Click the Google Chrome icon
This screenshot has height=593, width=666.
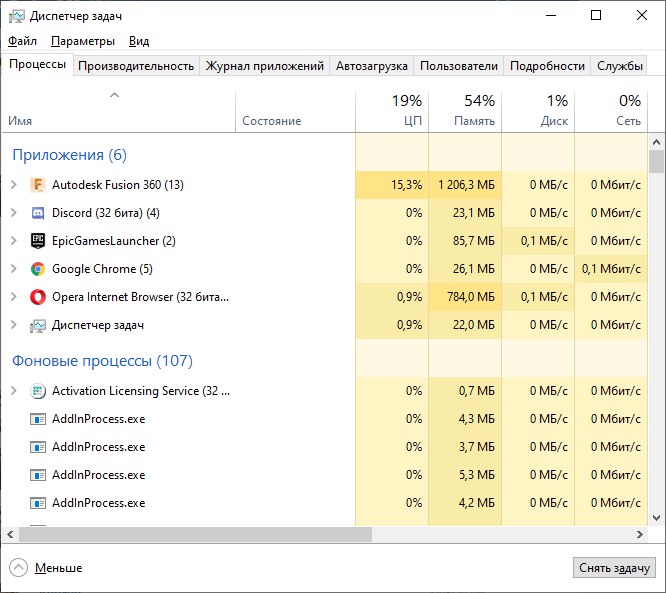[x=38, y=269]
